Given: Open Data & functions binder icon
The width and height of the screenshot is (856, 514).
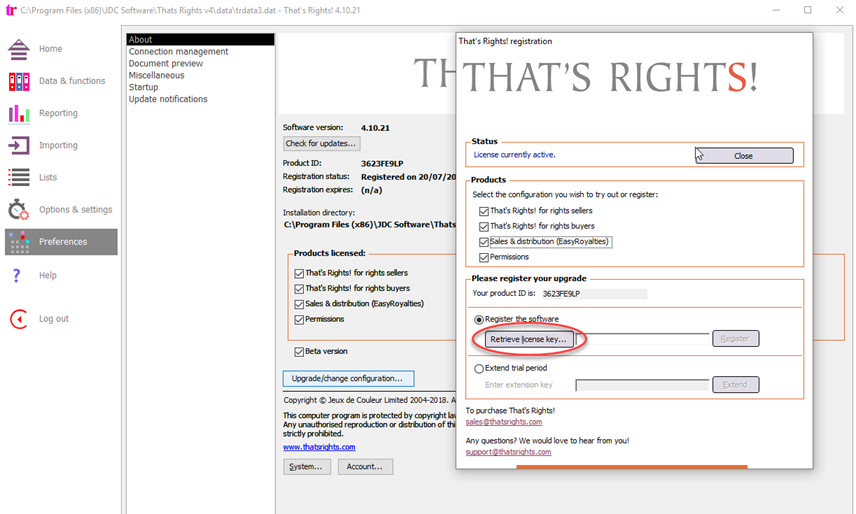Looking at the screenshot, I should tap(19, 81).
